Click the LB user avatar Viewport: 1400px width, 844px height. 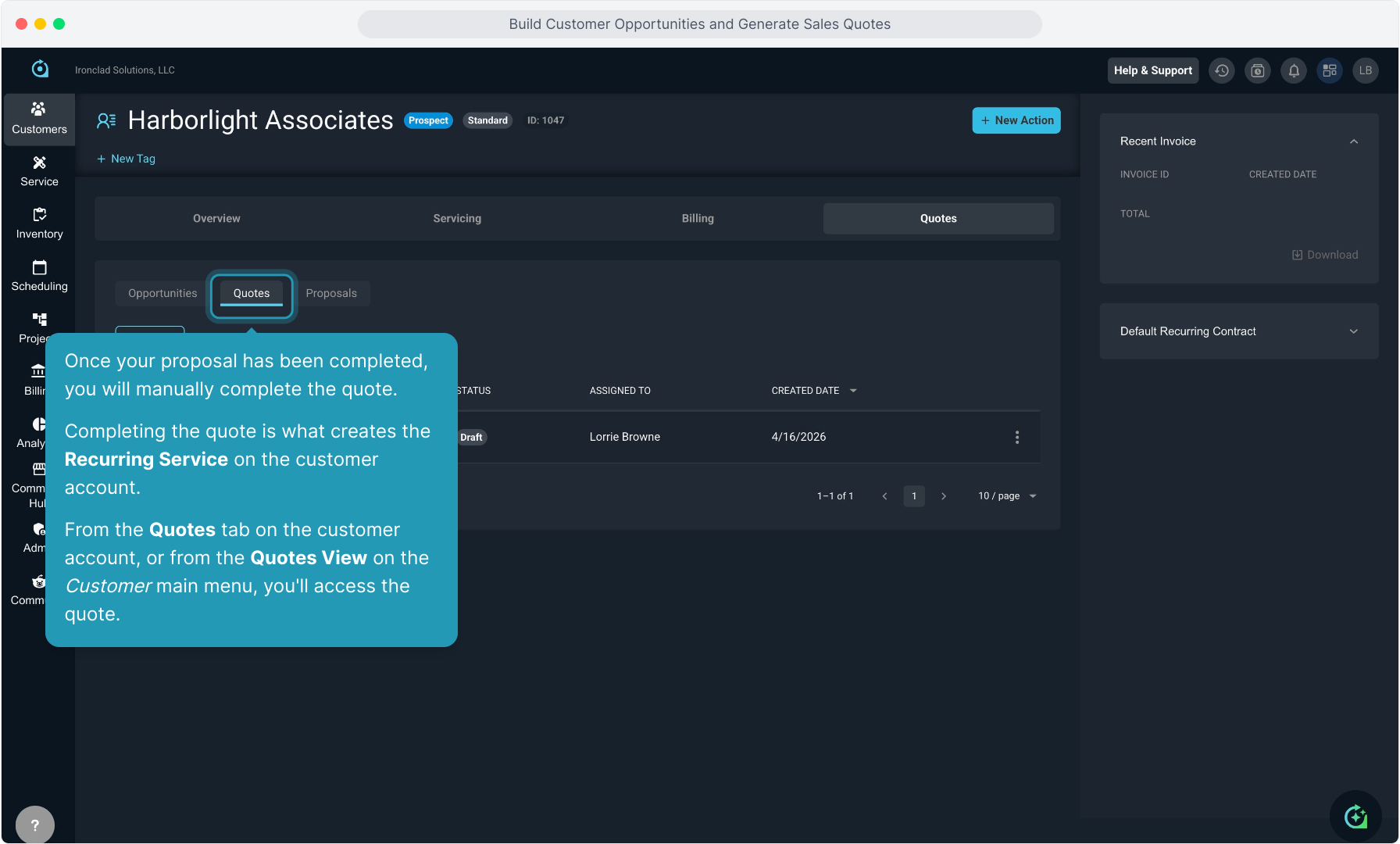click(1366, 70)
